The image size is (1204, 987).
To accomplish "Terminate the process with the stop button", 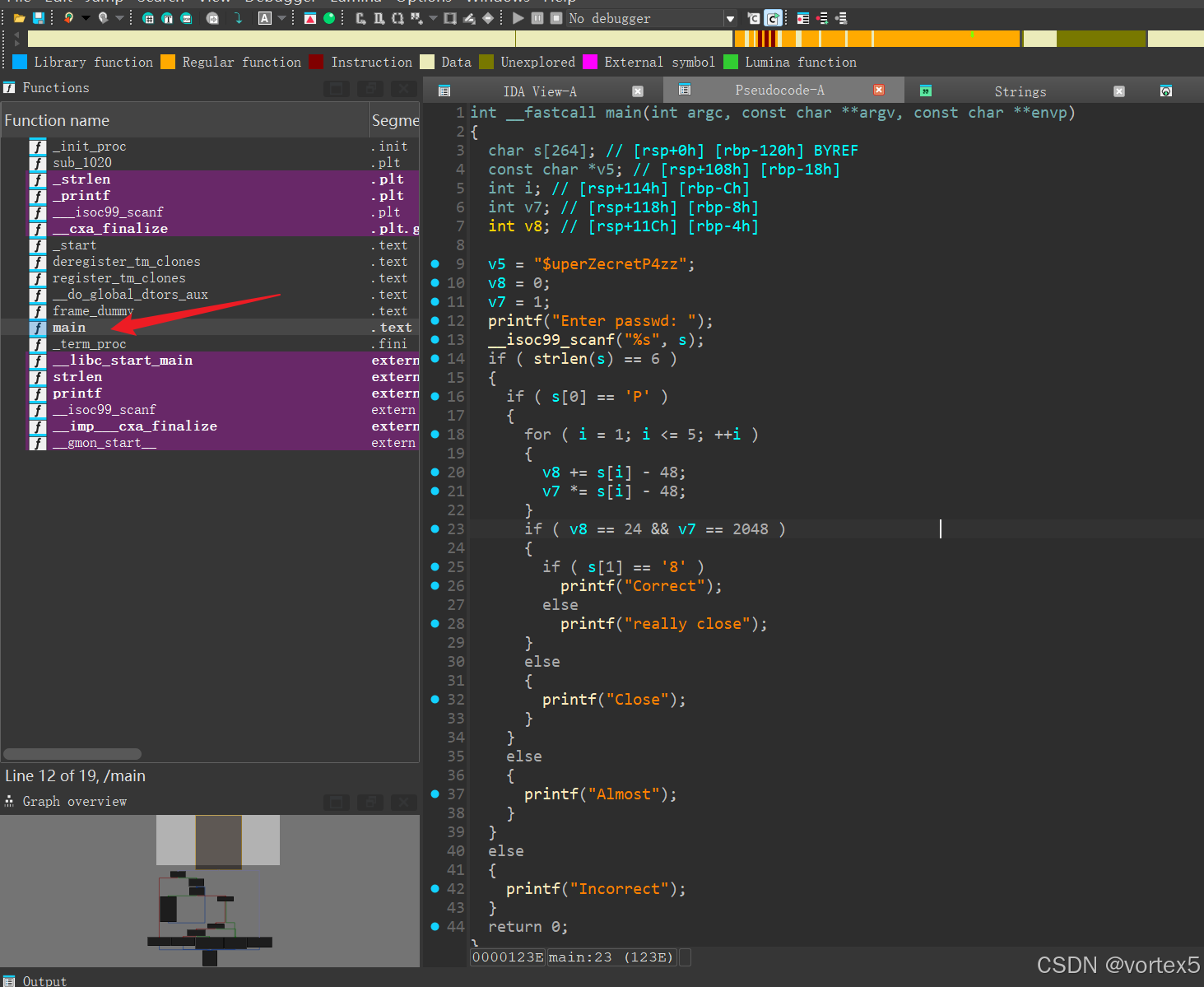I will click(x=556, y=18).
